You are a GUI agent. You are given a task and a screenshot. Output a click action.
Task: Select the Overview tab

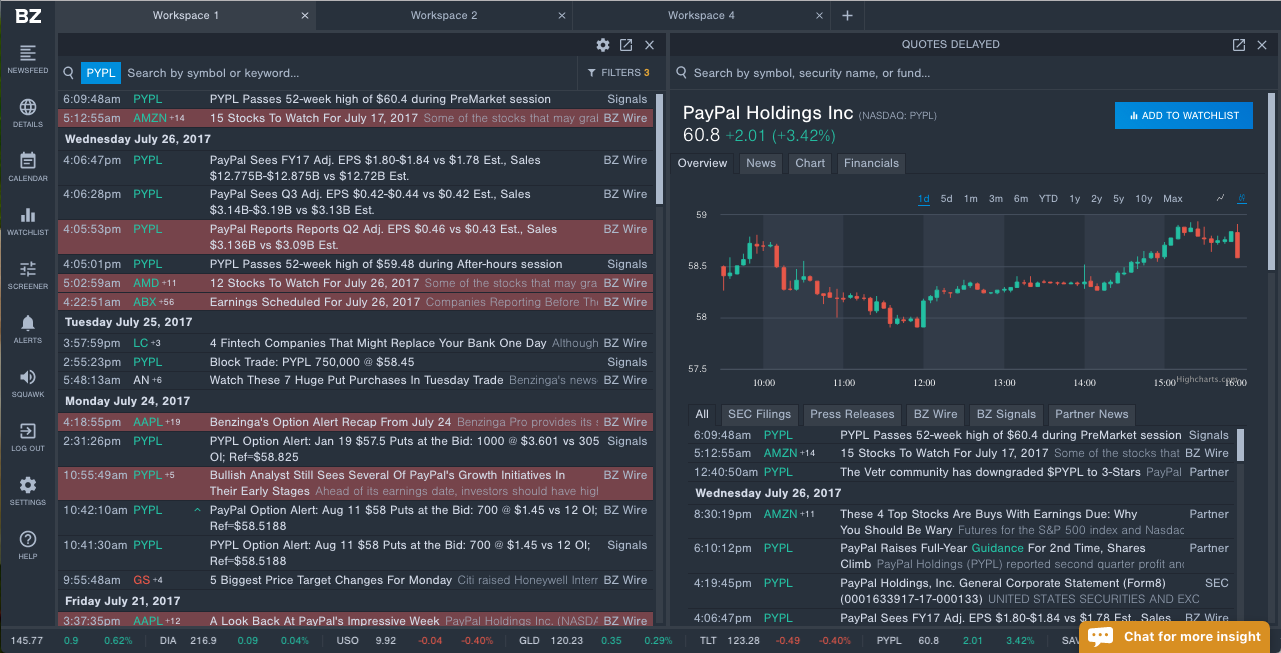pos(703,163)
